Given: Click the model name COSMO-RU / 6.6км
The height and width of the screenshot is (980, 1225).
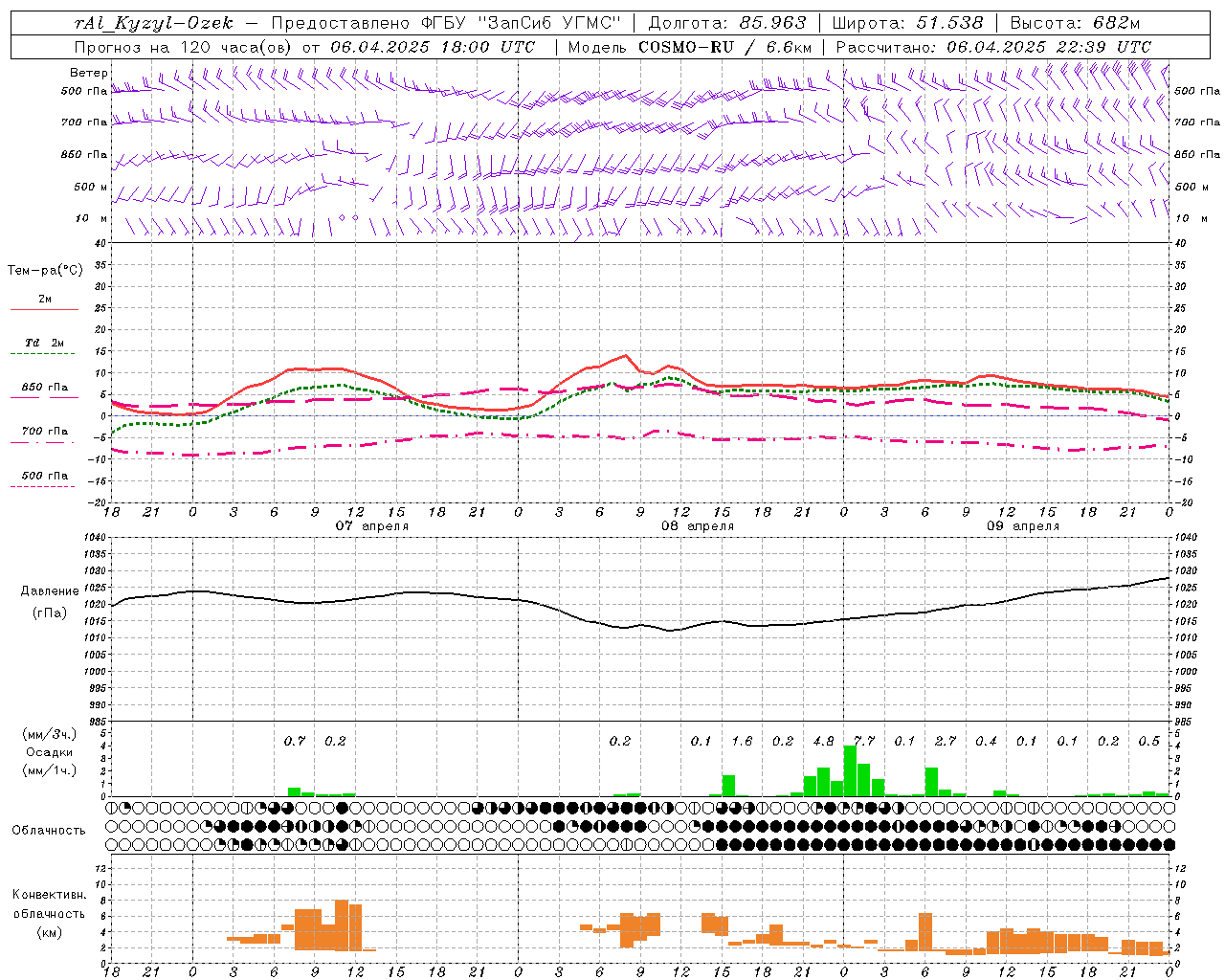Looking at the screenshot, I should (x=724, y=47).
